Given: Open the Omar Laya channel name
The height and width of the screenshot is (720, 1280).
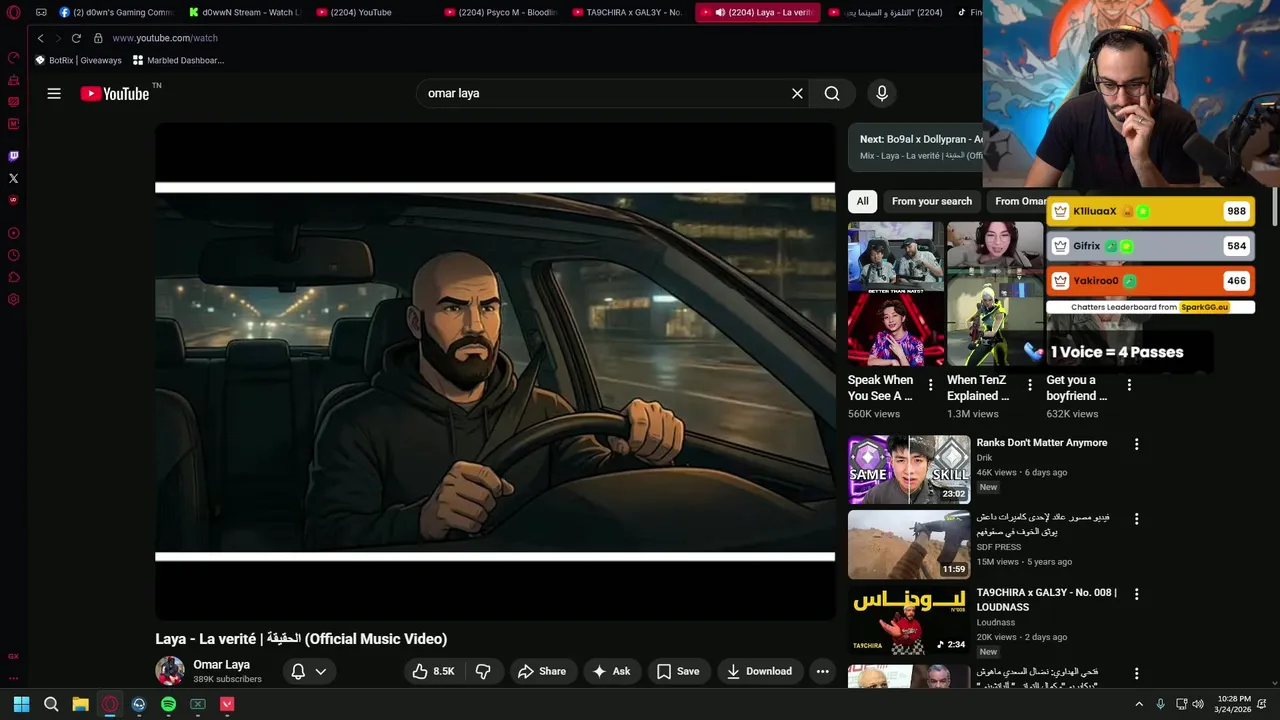Looking at the screenshot, I should pos(221,665).
